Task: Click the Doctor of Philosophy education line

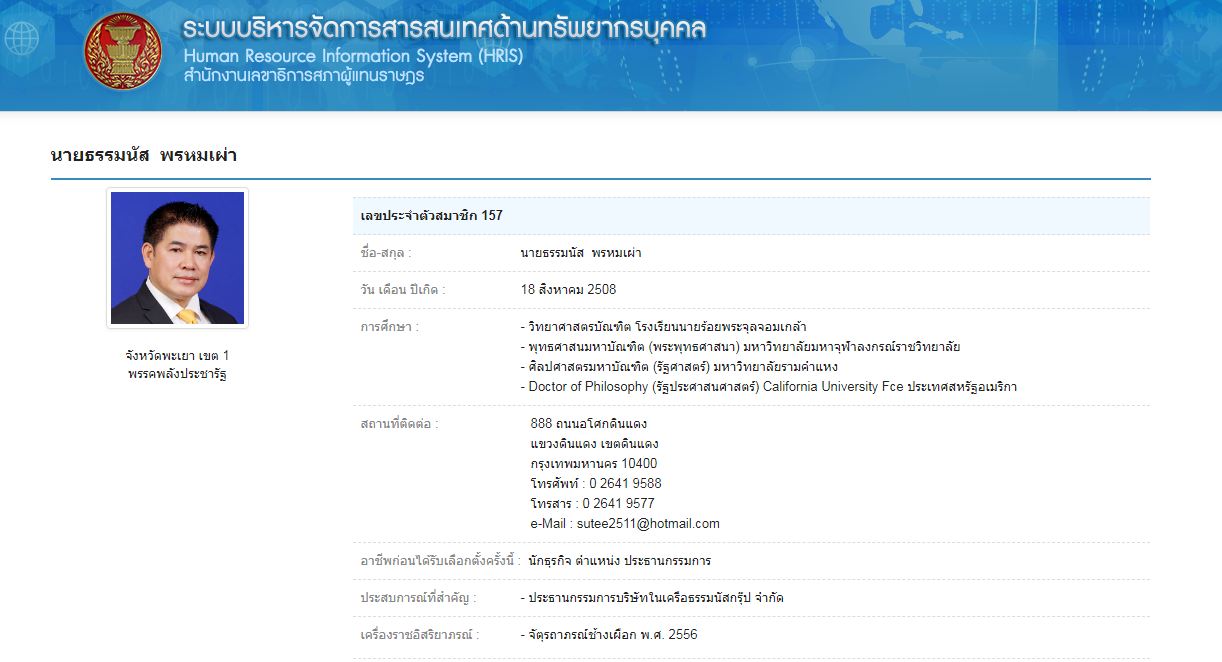Action: coord(768,387)
